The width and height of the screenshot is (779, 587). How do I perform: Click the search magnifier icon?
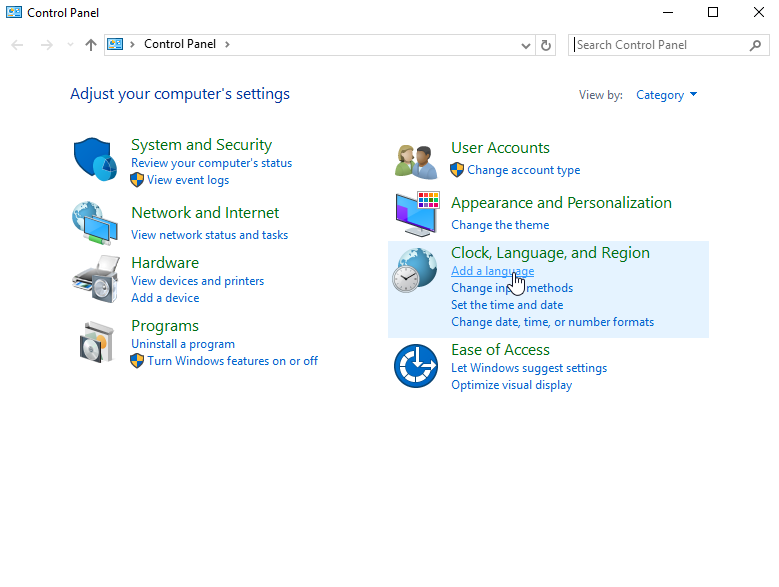pos(755,45)
